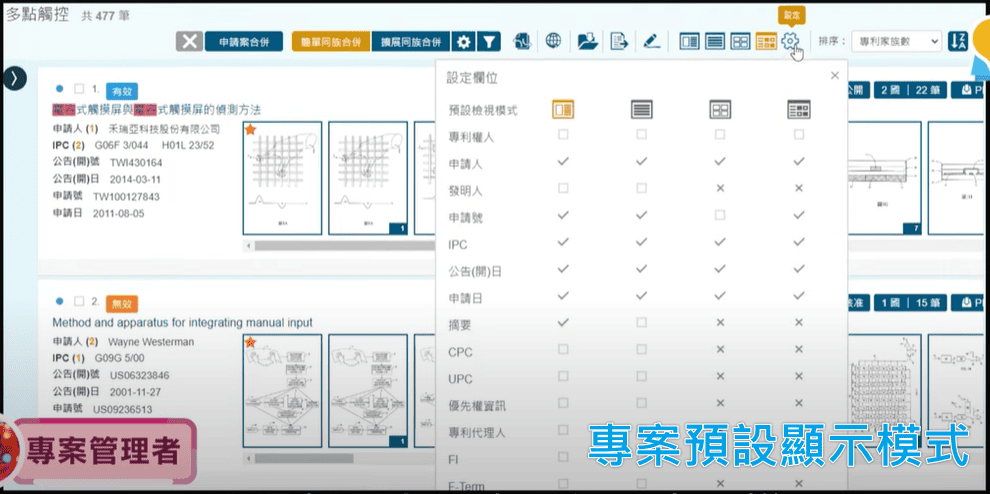Viewport: 990px width, 494px height.
Task: Select the pen annotation icon
Action: (651, 41)
